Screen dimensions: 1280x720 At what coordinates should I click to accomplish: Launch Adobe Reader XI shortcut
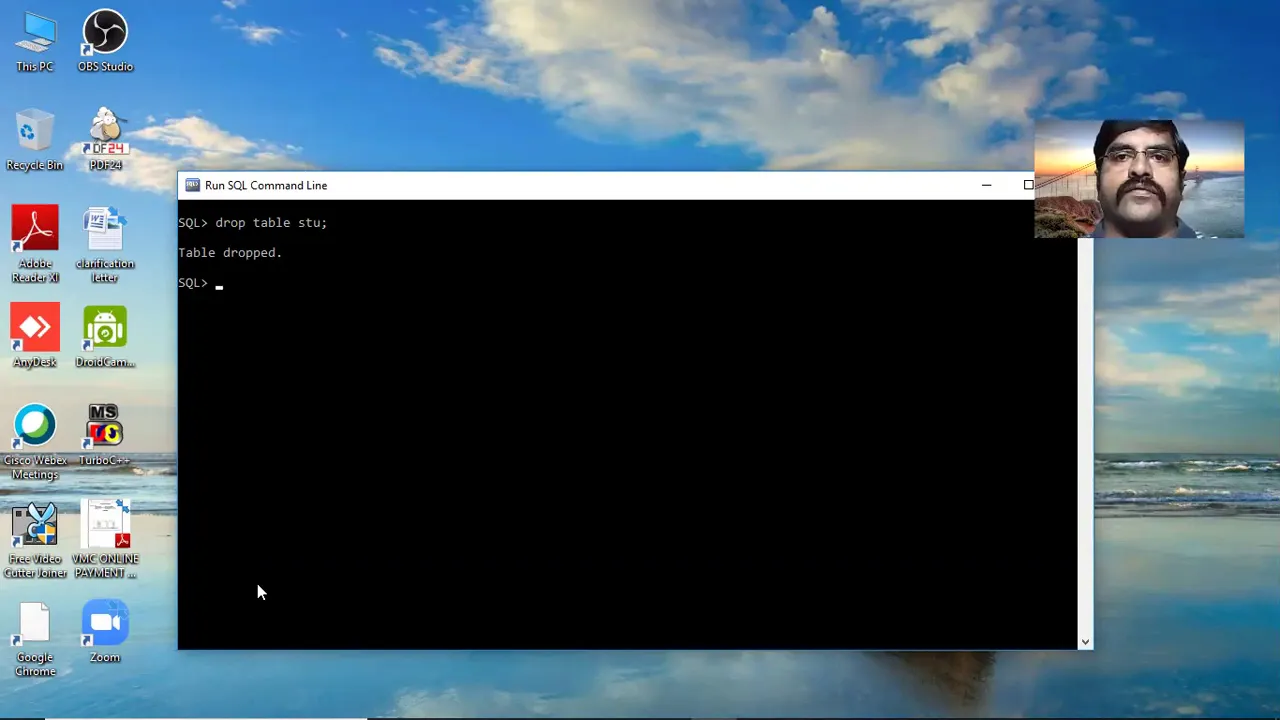[x=35, y=244]
